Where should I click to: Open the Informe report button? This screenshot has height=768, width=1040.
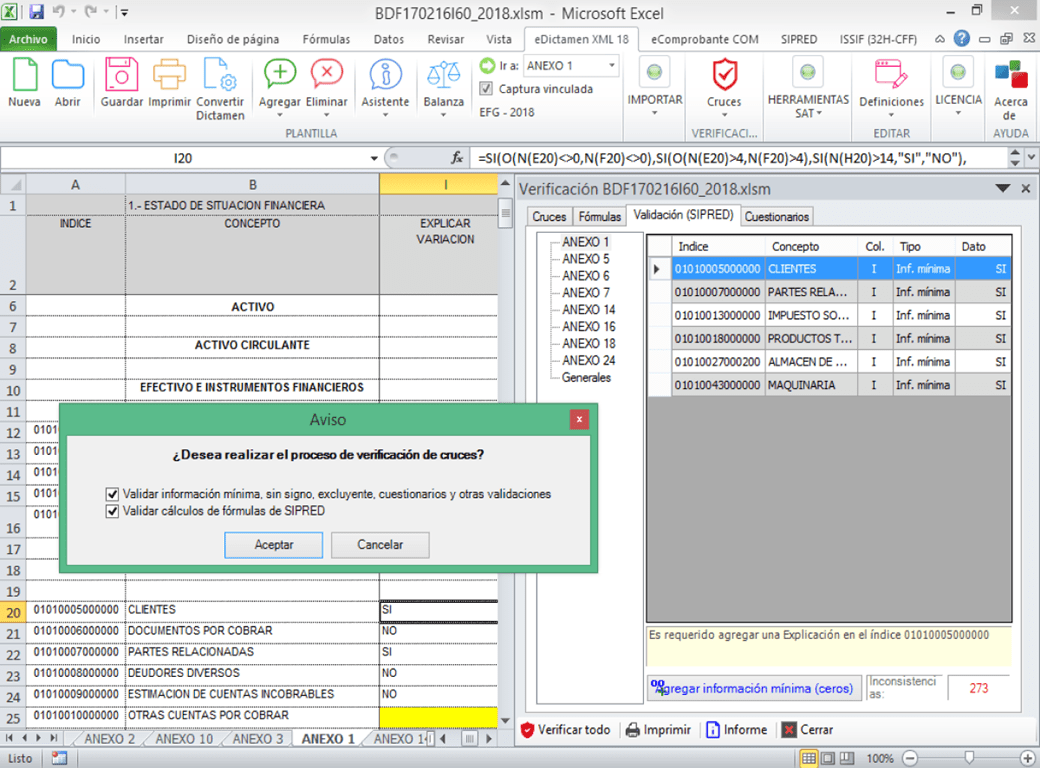tap(736, 730)
